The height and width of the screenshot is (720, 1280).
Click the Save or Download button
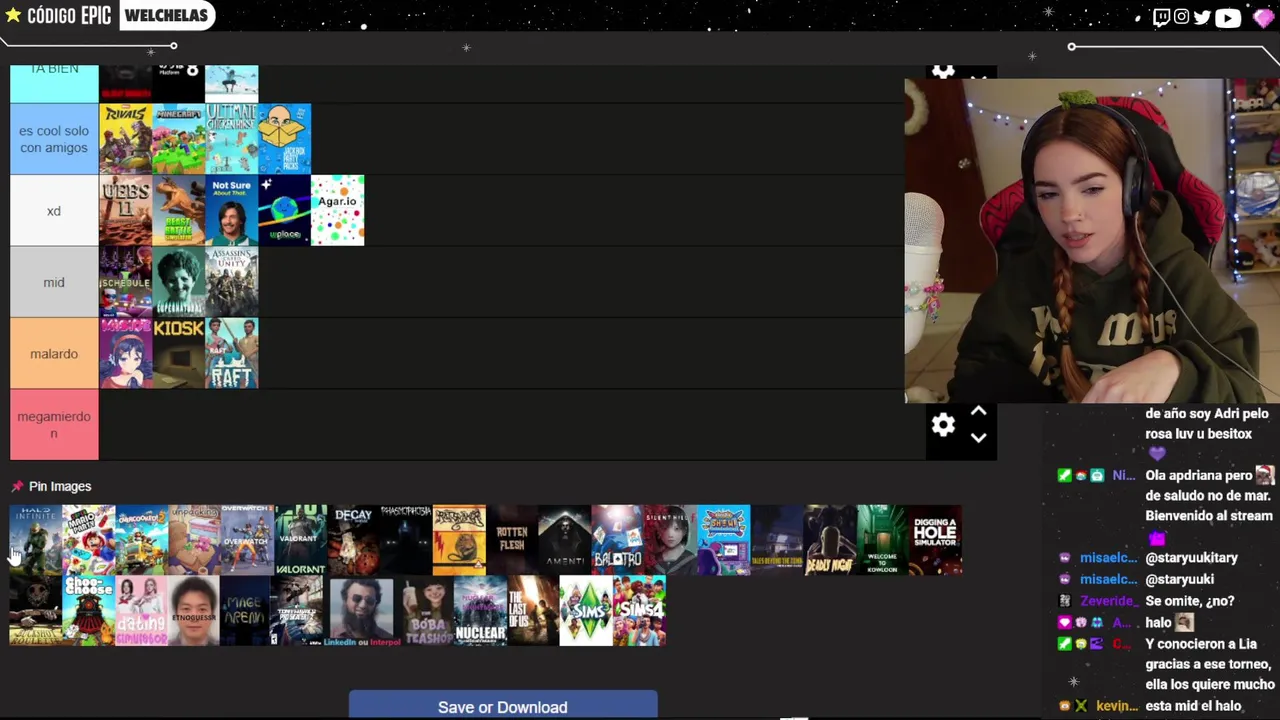[x=503, y=706]
